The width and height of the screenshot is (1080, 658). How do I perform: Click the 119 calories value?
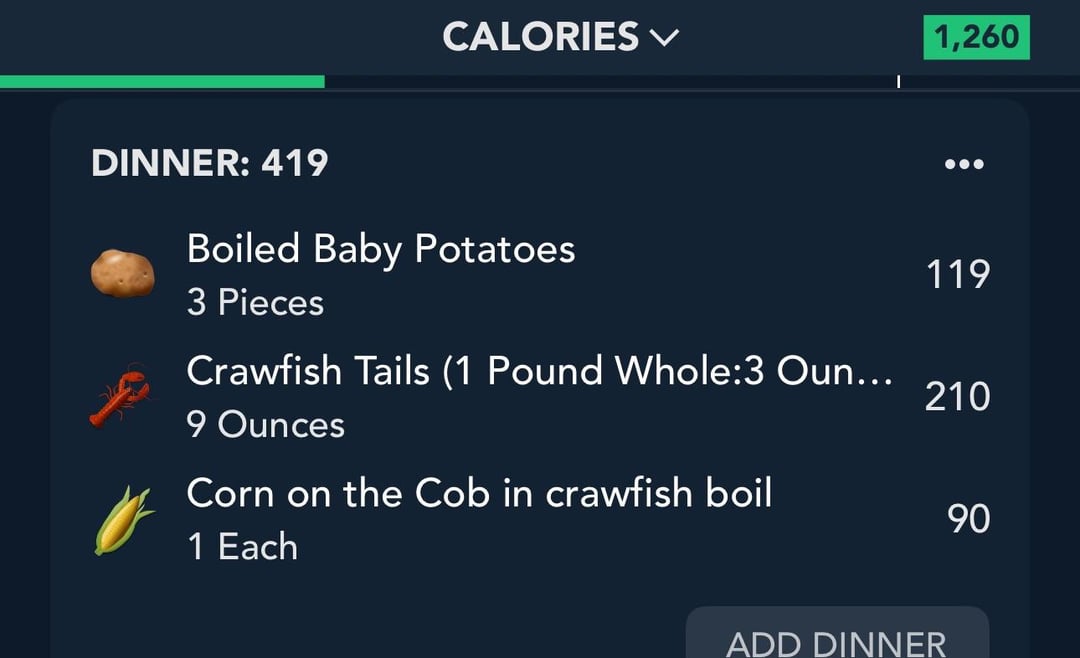957,274
